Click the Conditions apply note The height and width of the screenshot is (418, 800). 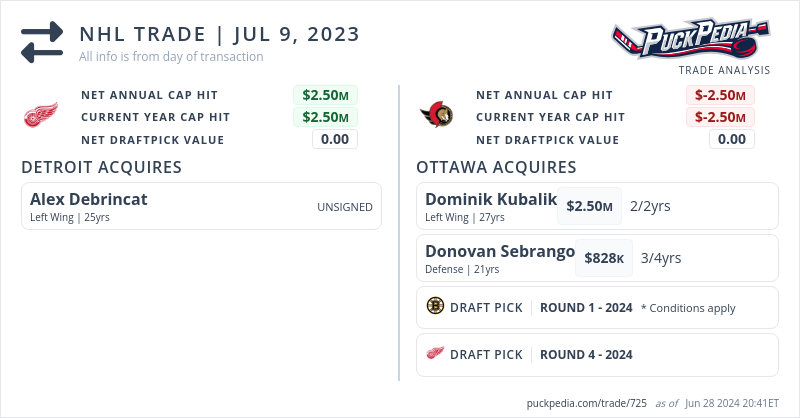point(688,307)
